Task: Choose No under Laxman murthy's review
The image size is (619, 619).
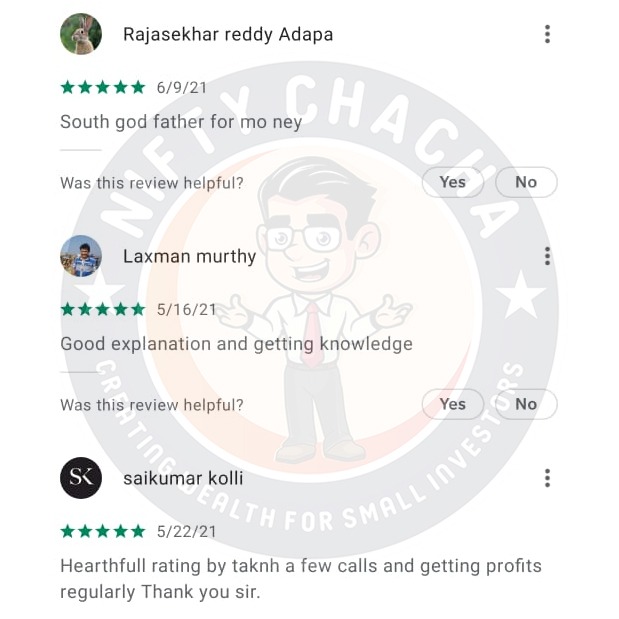Action: click(526, 404)
